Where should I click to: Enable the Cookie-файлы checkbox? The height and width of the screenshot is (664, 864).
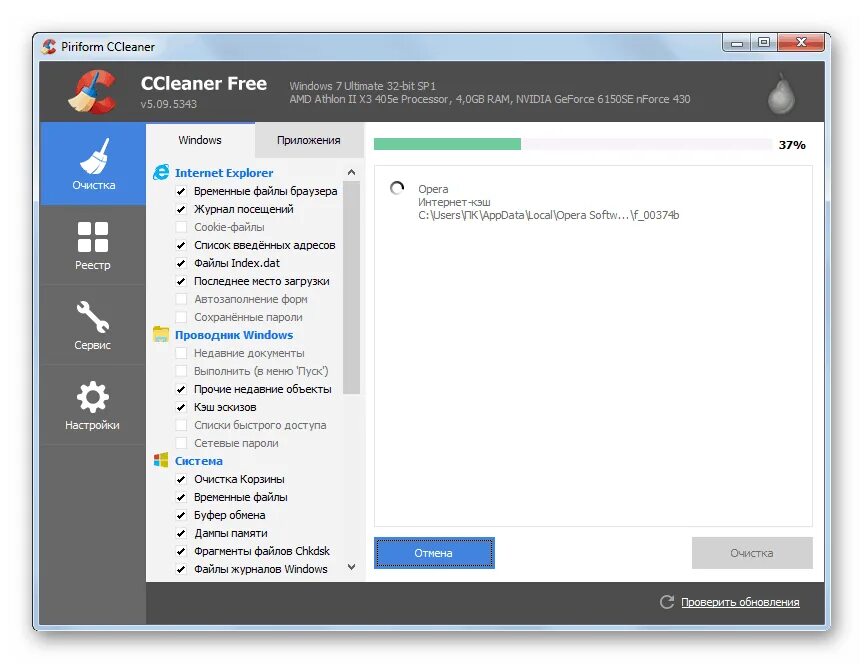(181, 227)
